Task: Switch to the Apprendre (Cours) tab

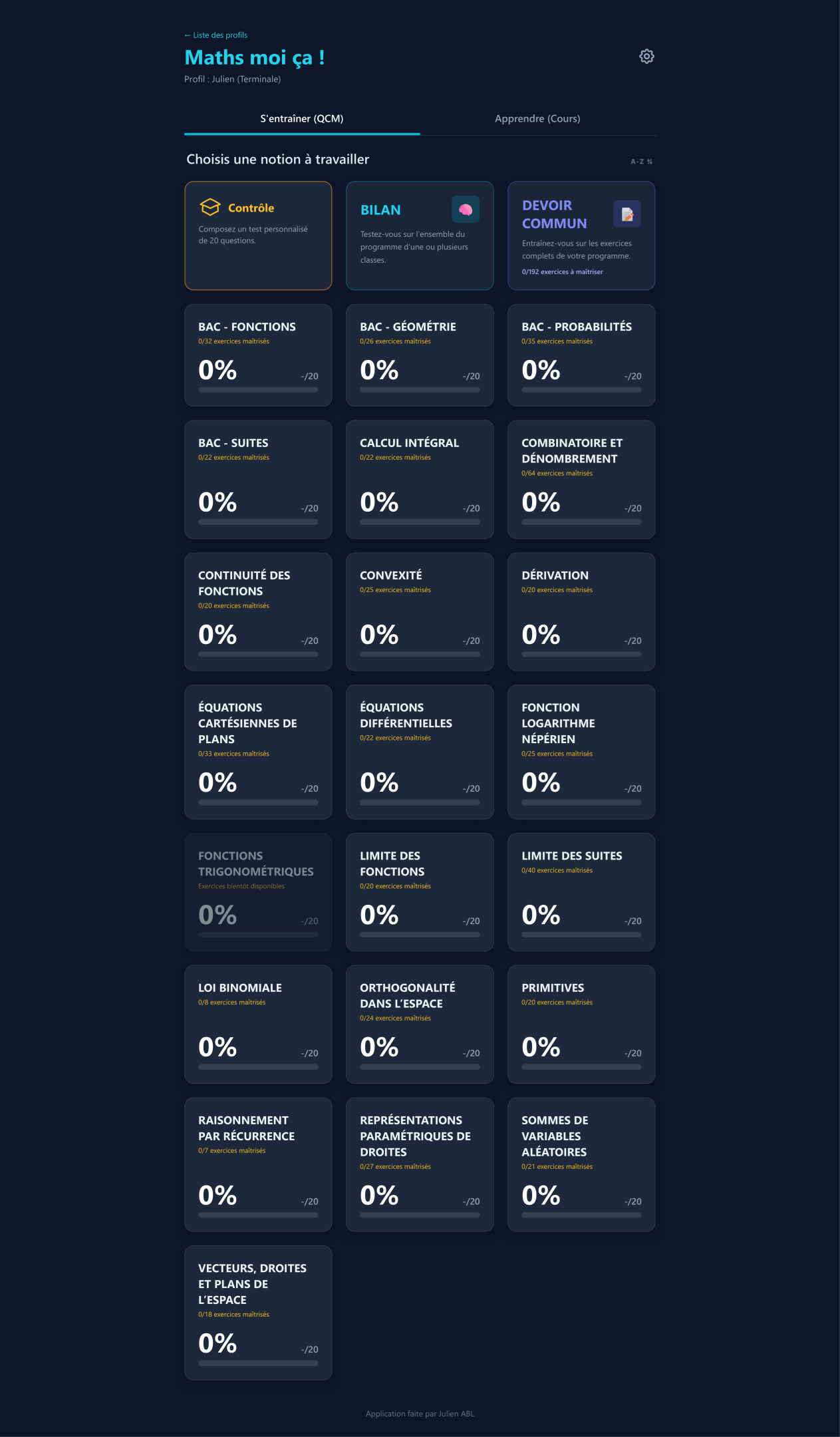Action: [x=537, y=119]
